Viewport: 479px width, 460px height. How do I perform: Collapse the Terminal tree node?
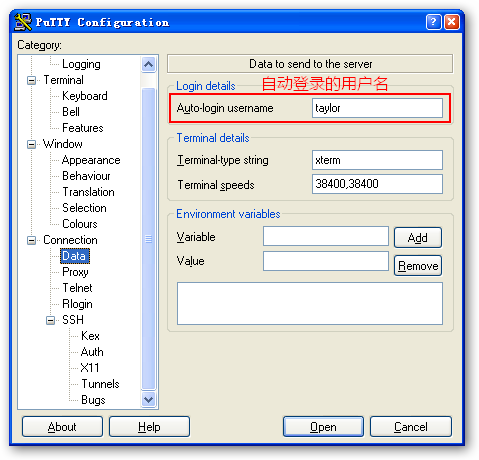point(31,80)
